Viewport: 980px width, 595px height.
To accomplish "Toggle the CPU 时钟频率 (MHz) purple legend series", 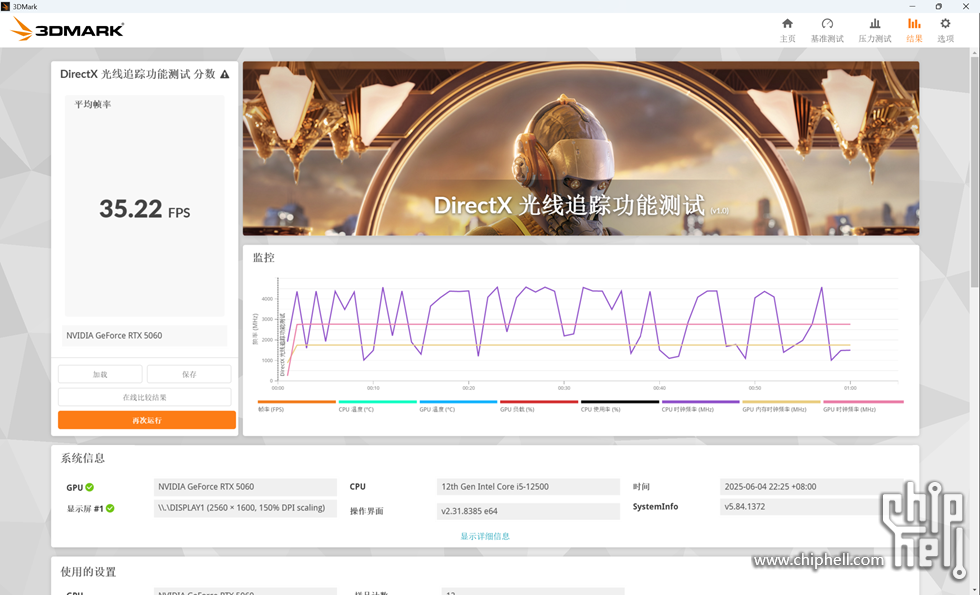I will [700, 406].
